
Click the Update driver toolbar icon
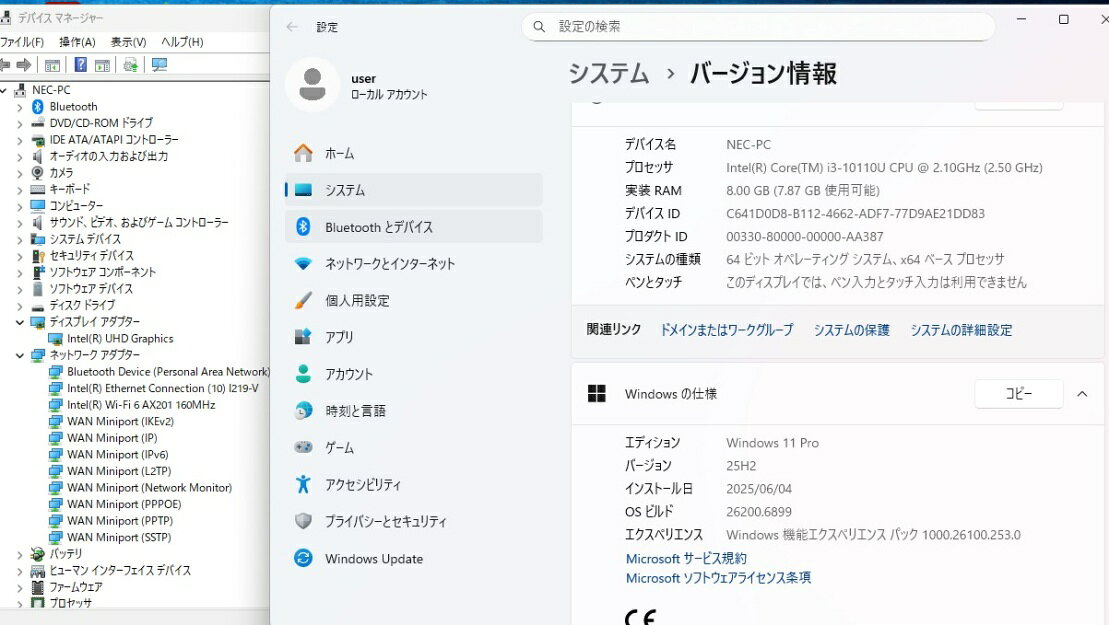tap(130, 65)
